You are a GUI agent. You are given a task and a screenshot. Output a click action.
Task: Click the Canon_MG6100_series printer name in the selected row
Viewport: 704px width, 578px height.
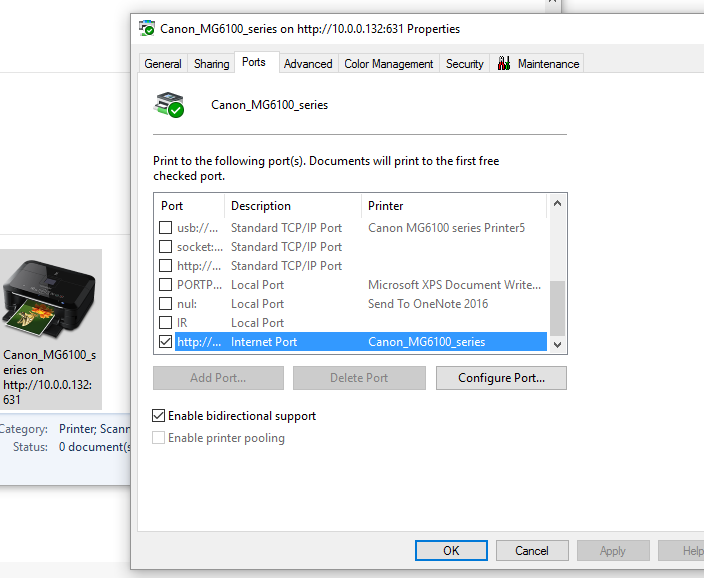[427, 342]
